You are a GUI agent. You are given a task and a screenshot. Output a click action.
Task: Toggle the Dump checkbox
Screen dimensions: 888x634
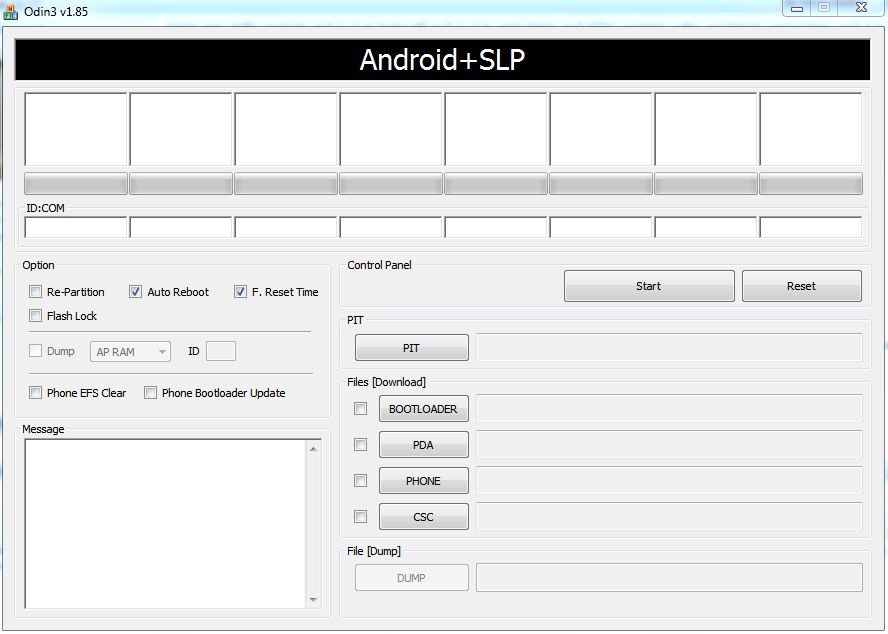(x=35, y=351)
